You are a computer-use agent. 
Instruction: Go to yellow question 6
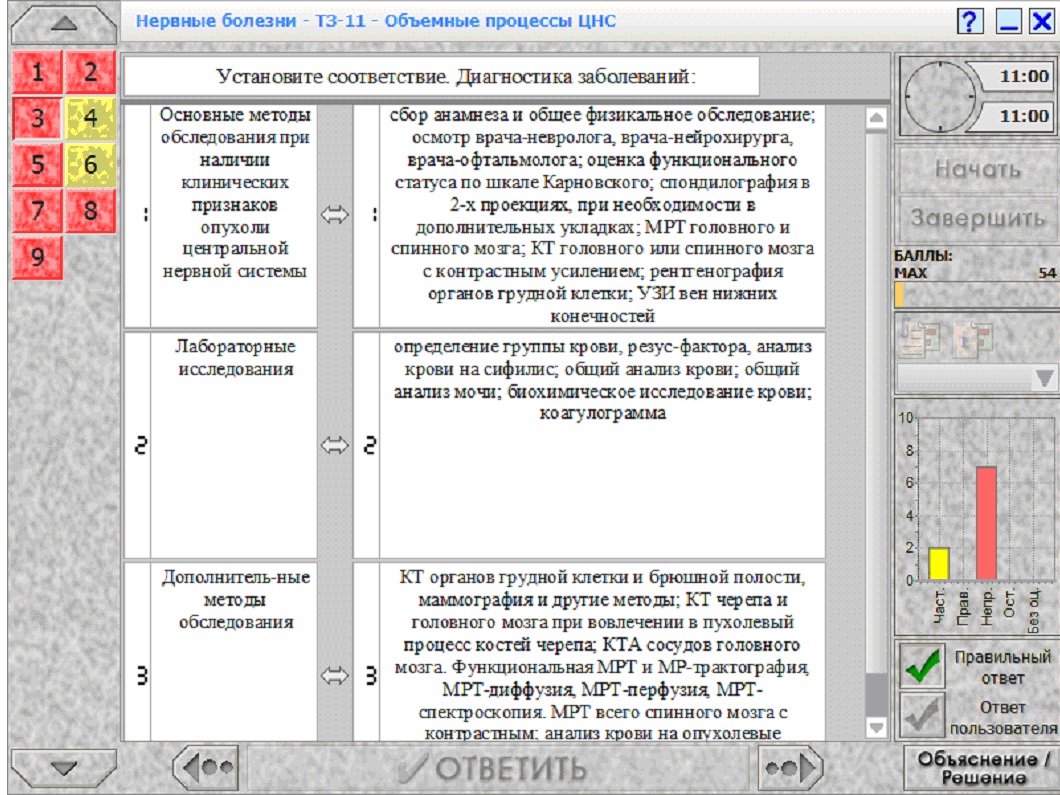(91, 164)
